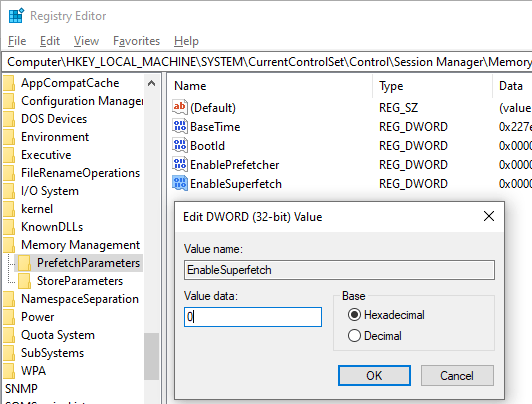Image resolution: width=532 pixels, height=404 pixels.
Task: Click the Configuration Manager folder icon
Action: (9, 101)
